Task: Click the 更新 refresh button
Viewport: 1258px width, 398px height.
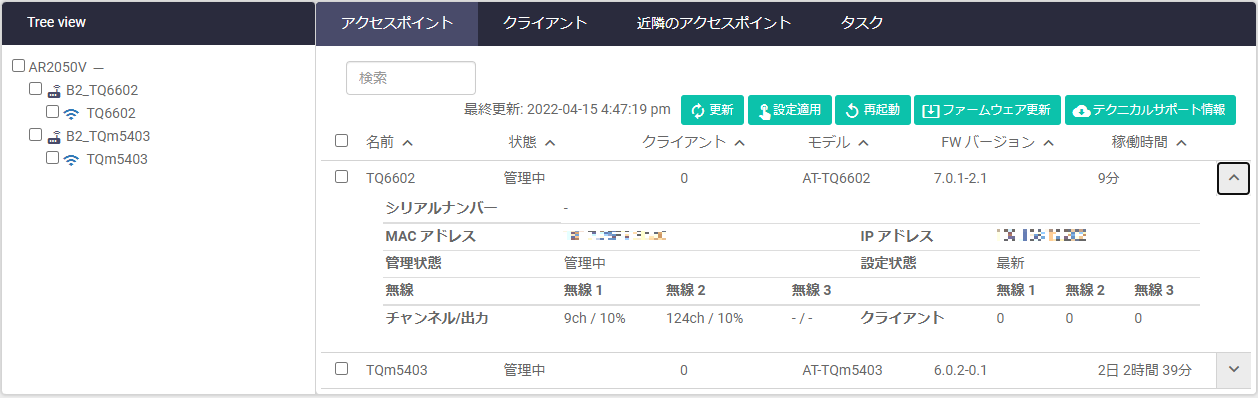Action: point(713,110)
